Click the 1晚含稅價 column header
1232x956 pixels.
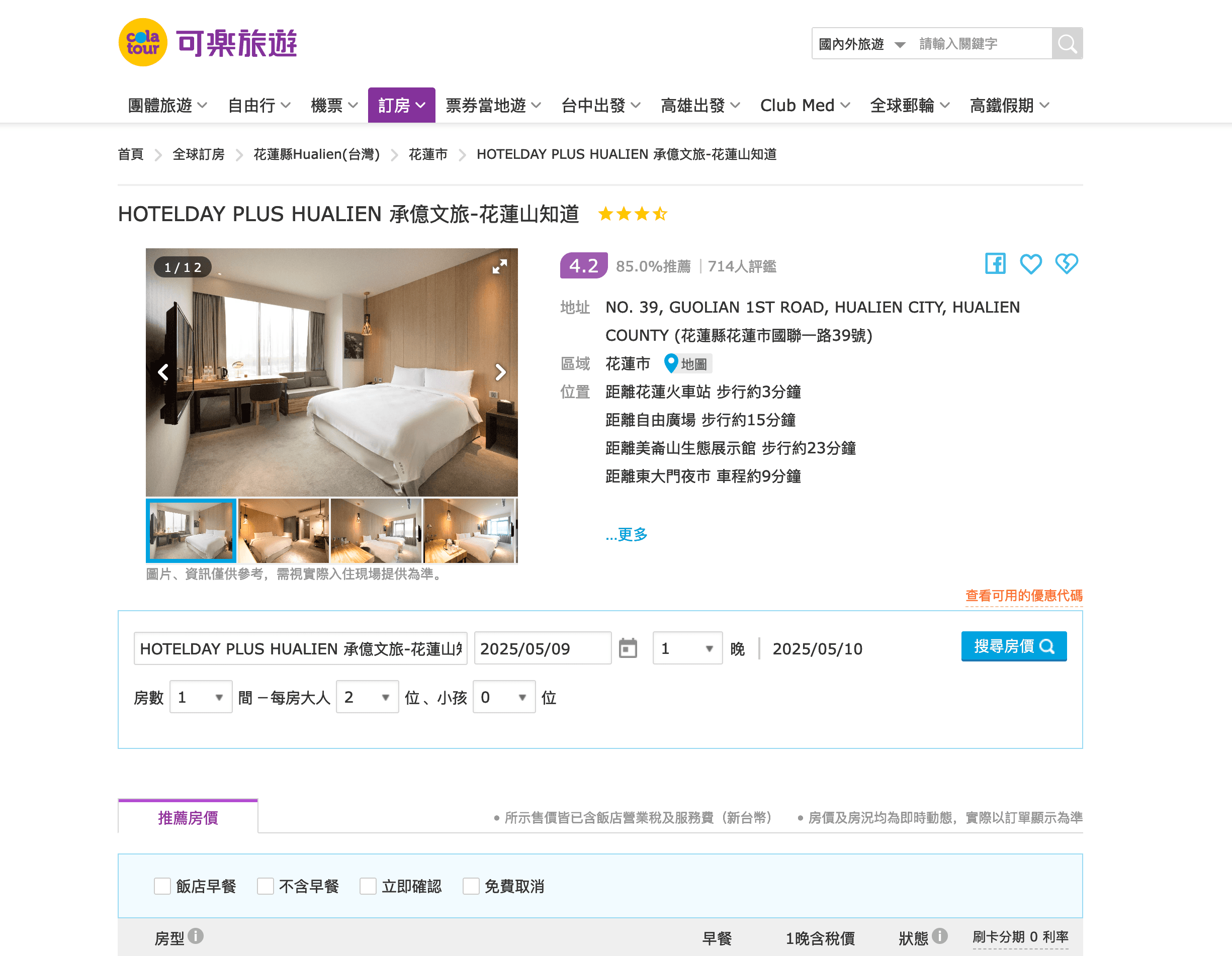[820, 938]
